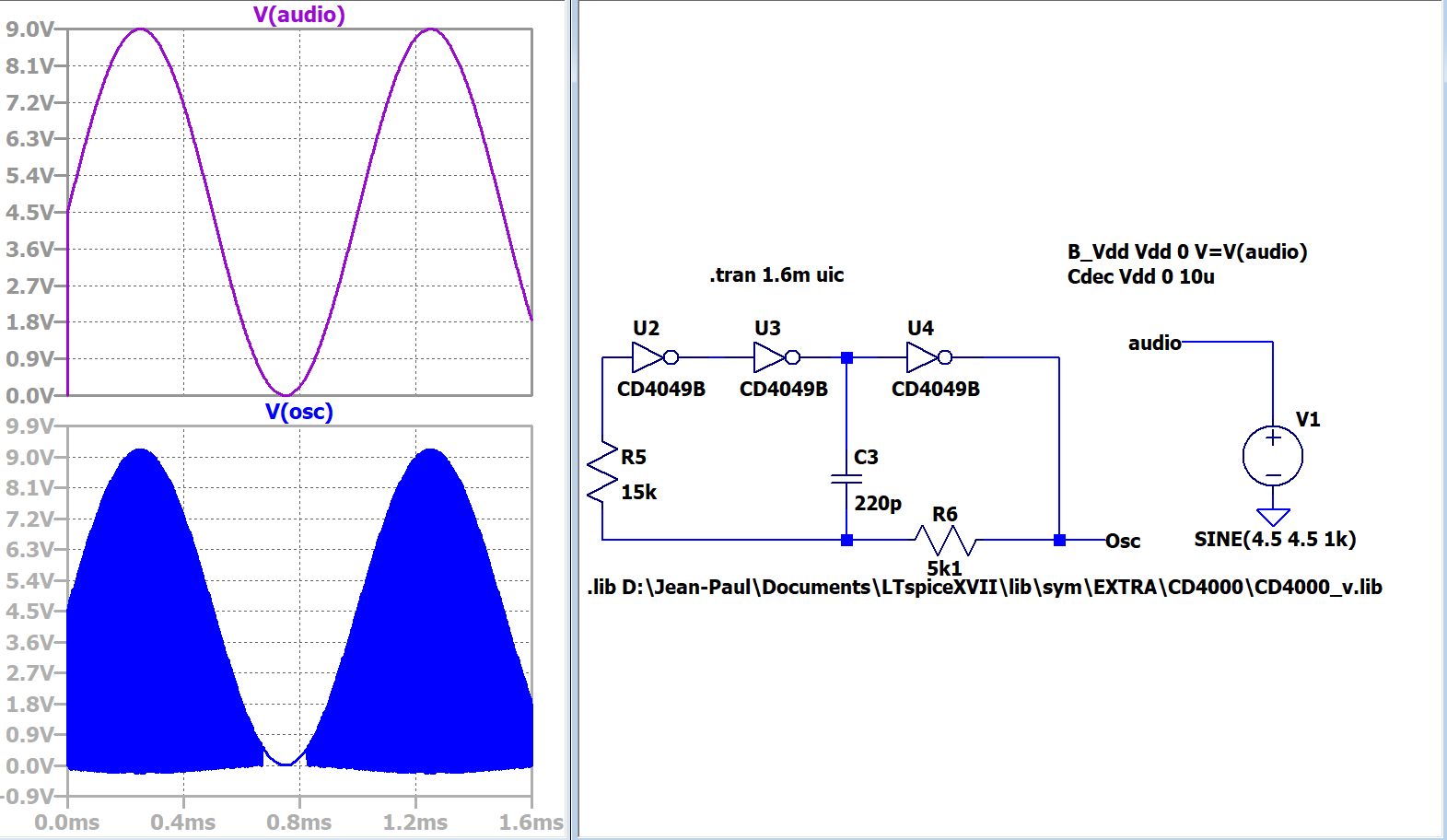Click the .lib CD4000_v.lib directive

click(985, 587)
